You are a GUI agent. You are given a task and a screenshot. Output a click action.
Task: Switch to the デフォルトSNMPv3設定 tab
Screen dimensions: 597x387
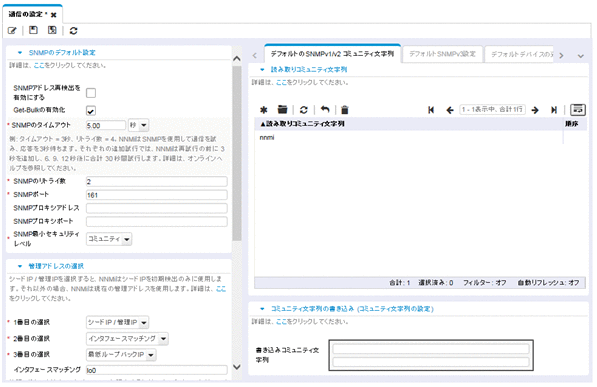442,54
